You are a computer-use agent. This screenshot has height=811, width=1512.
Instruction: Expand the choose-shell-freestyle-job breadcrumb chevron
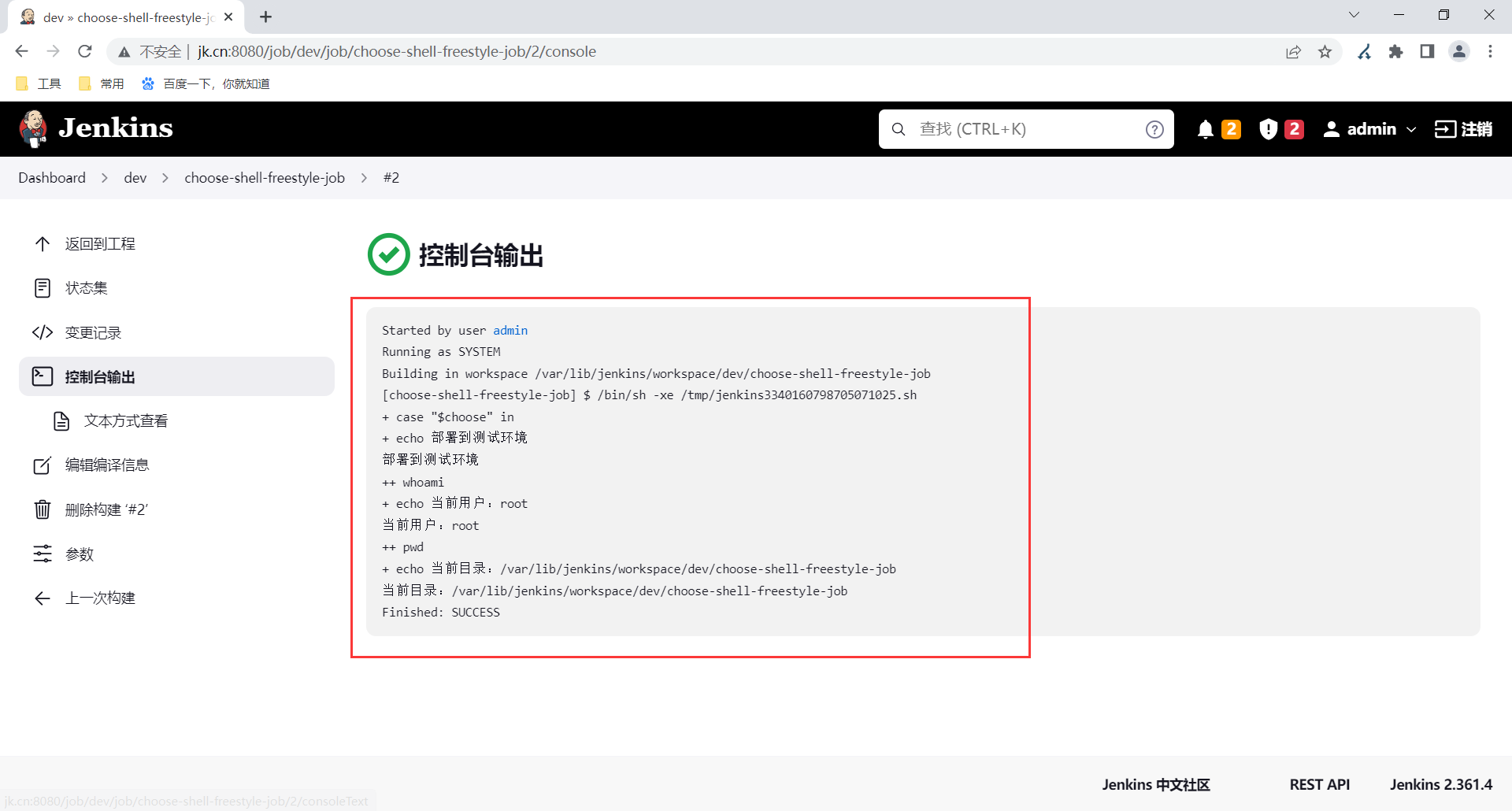pos(364,178)
